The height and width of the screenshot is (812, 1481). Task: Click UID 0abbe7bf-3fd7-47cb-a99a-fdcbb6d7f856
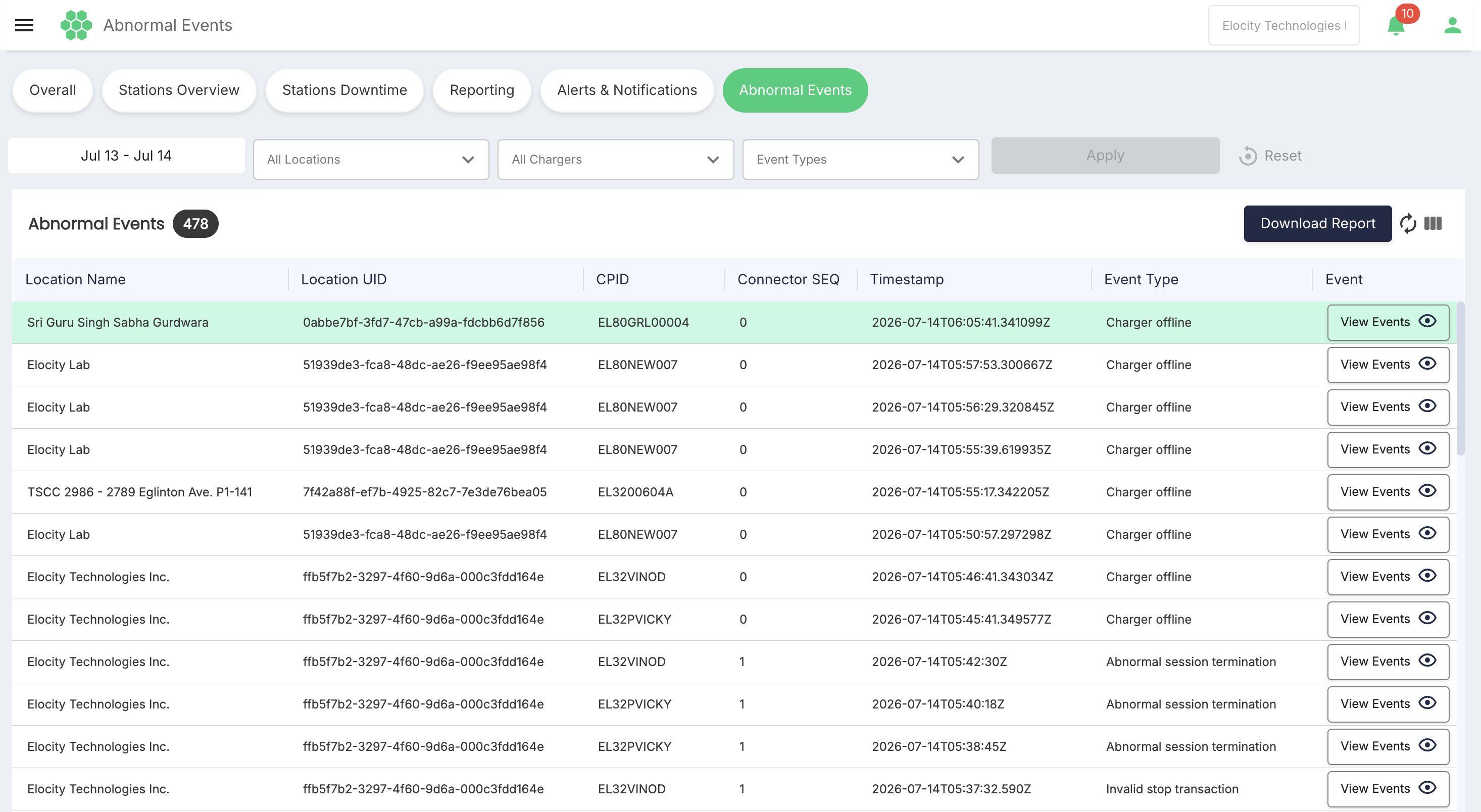click(x=424, y=322)
